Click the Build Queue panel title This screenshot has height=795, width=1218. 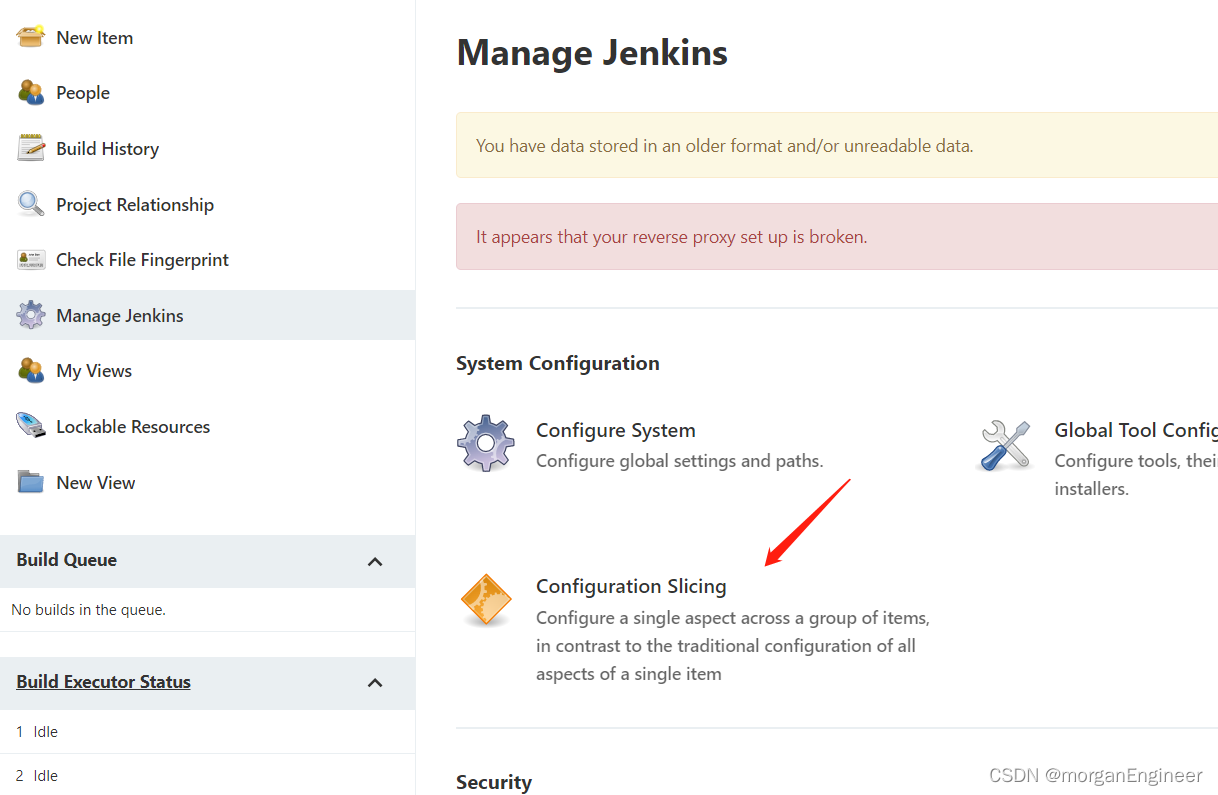67,560
